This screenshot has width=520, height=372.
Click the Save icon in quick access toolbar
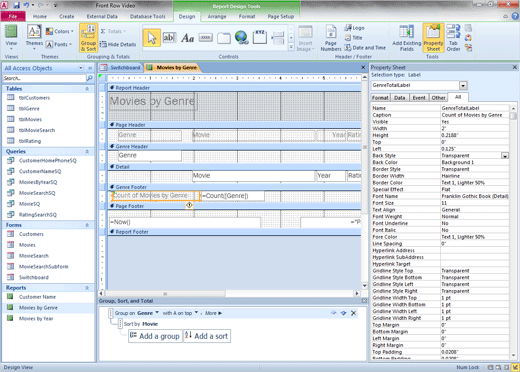[16, 5]
